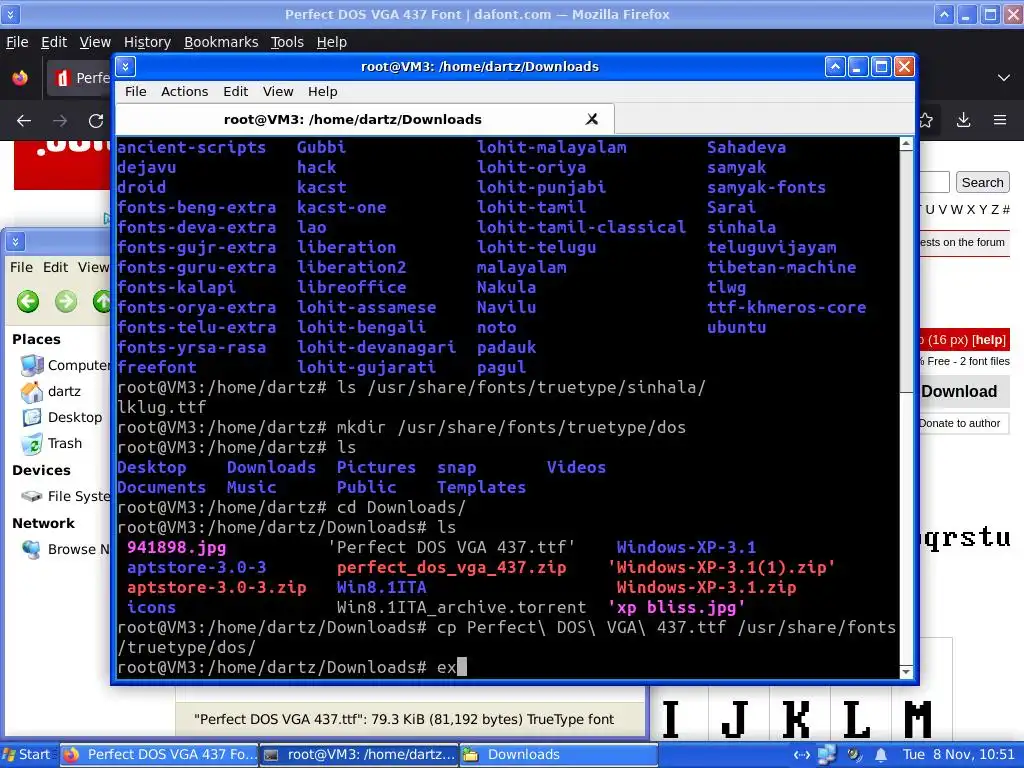Image resolution: width=1024 pixels, height=768 pixels.
Task: Open Firefox File menu
Action: 17,42
